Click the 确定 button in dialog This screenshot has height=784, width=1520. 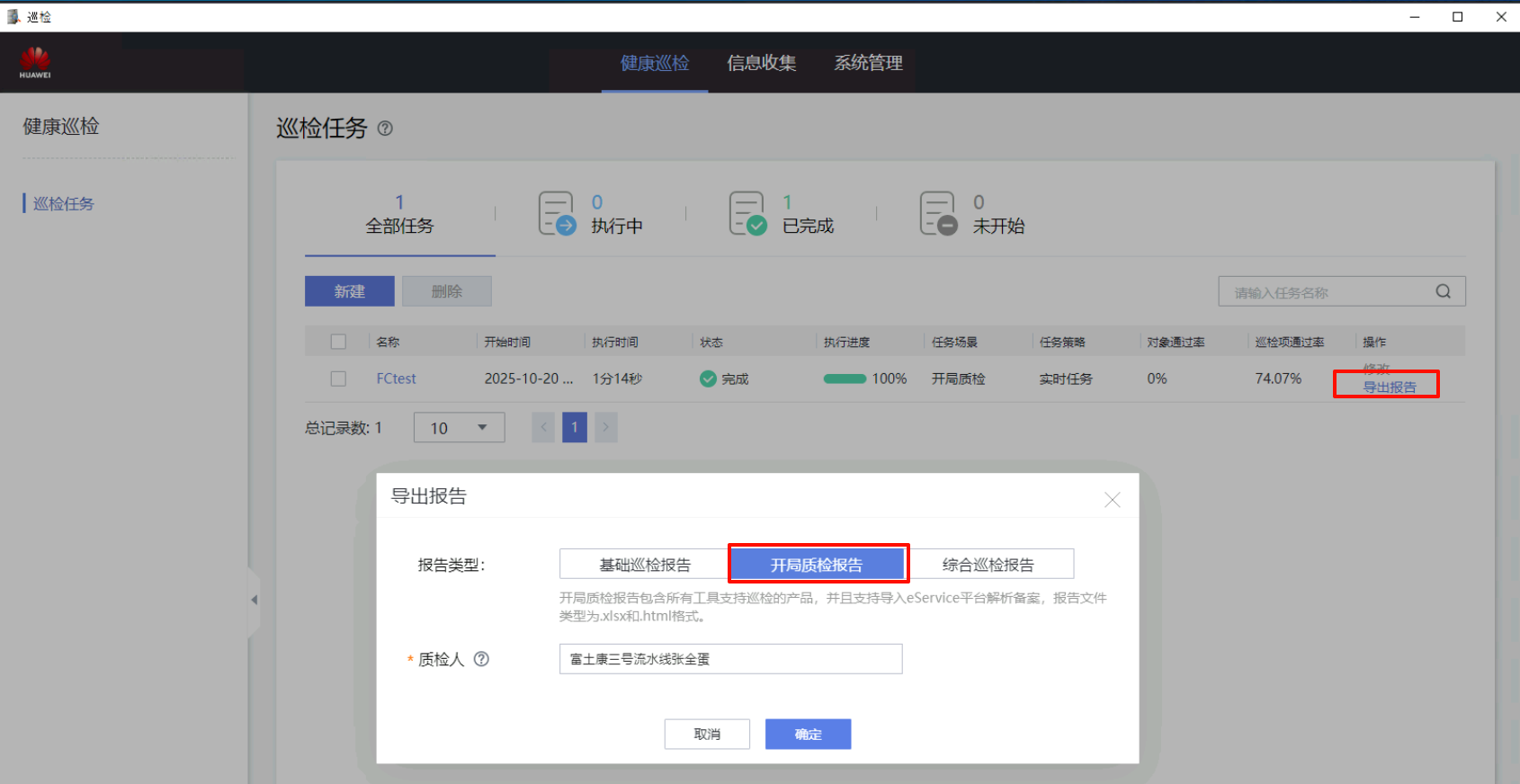click(x=808, y=734)
